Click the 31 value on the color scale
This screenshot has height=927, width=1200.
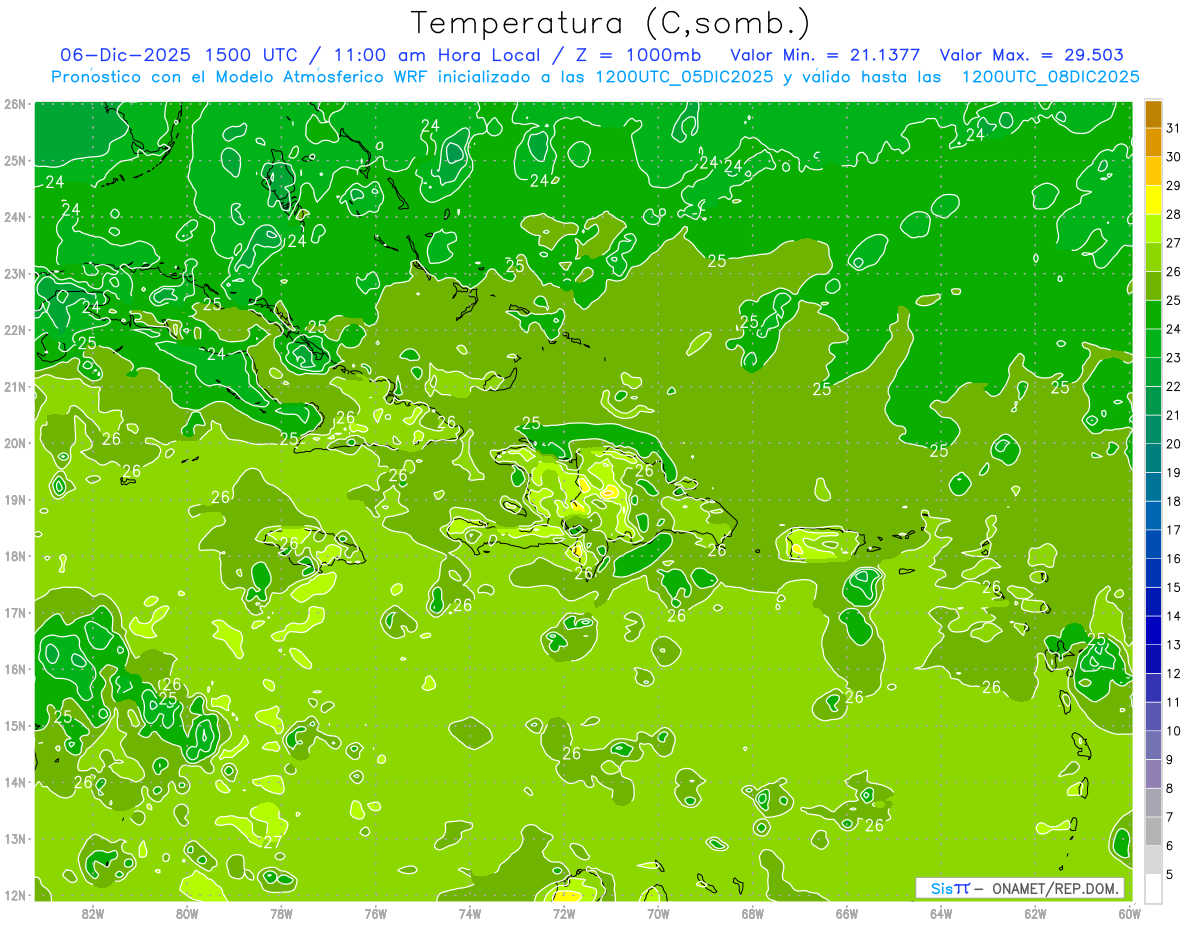point(1173,128)
